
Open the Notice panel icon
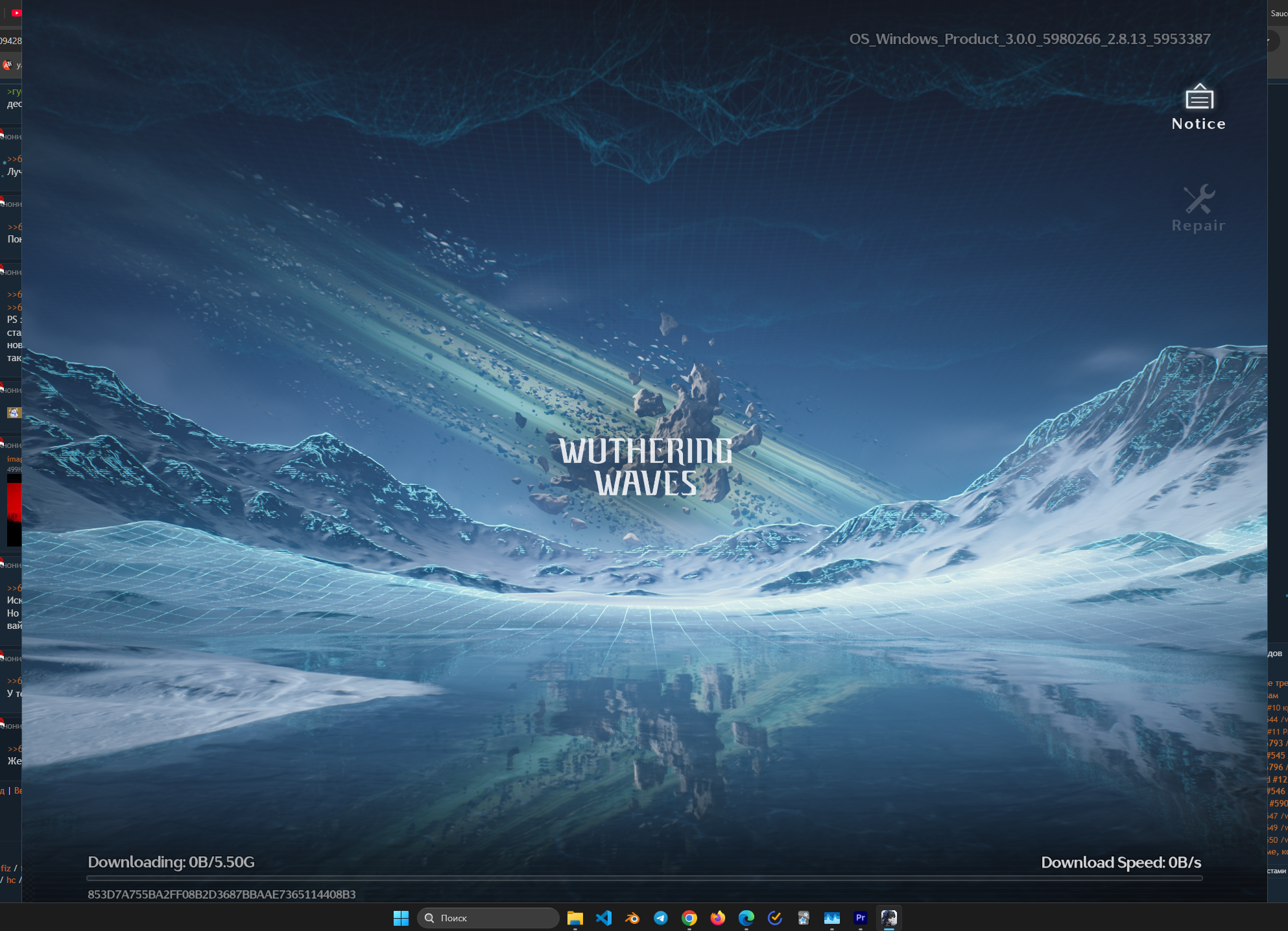(1199, 97)
